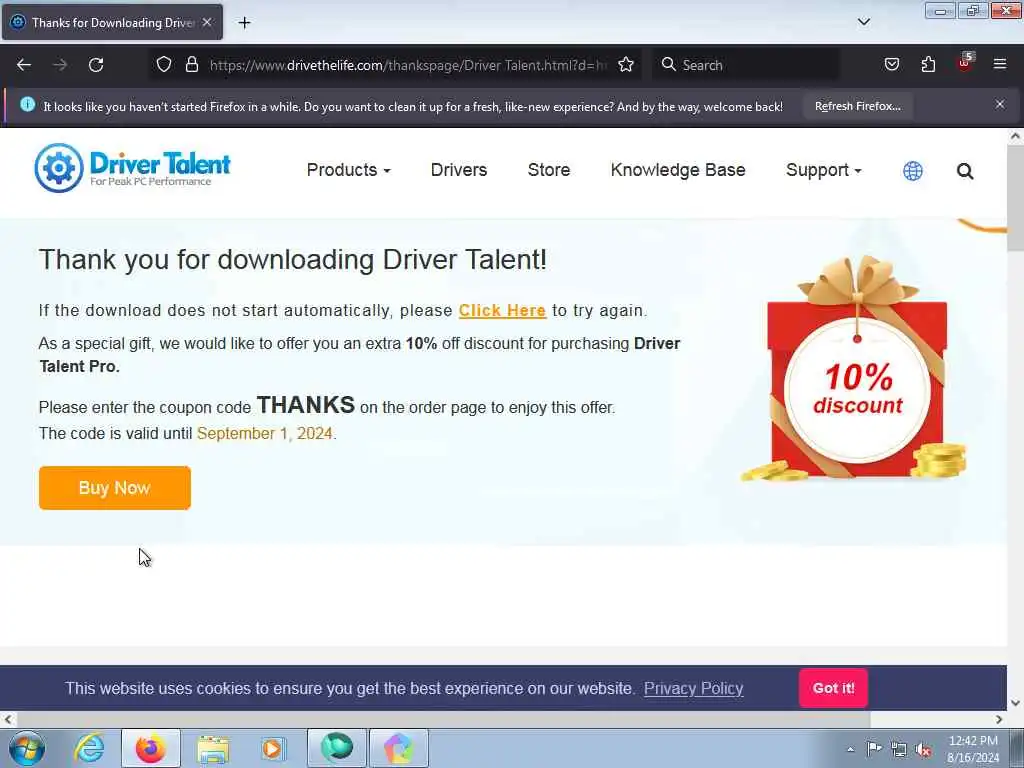The height and width of the screenshot is (768, 1024).
Task: Click the Firefox taskbar icon
Action: [151, 748]
